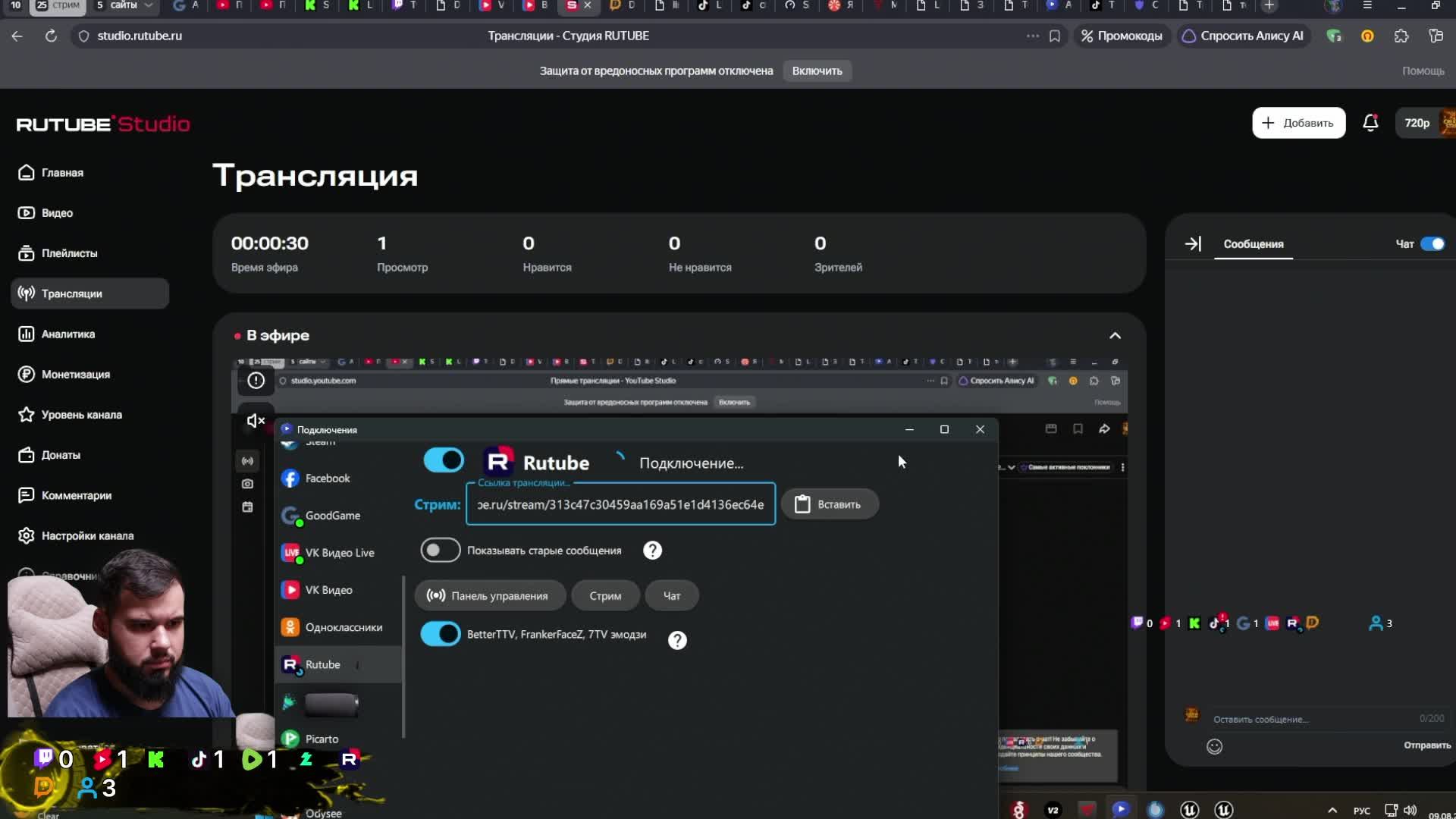Click volume icon in system tray
Image resolution: width=1456 pixels, height=819 pixels.
click(1410, 810)
